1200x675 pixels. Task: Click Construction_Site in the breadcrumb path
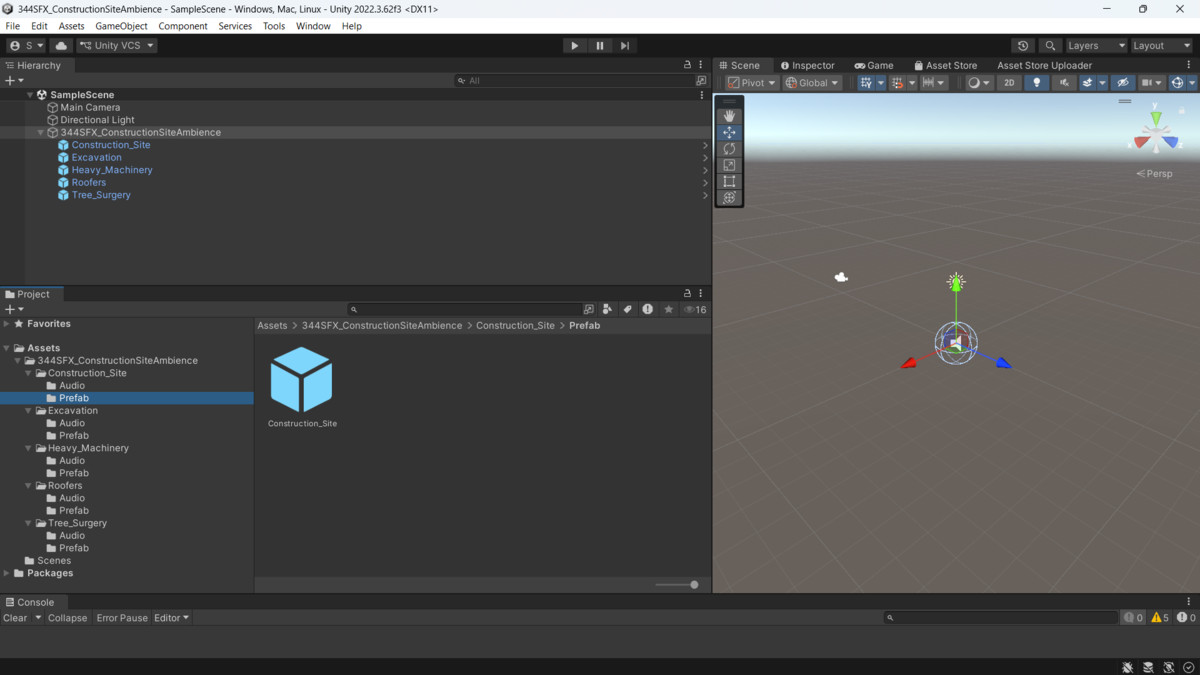(x=515, y=325)
